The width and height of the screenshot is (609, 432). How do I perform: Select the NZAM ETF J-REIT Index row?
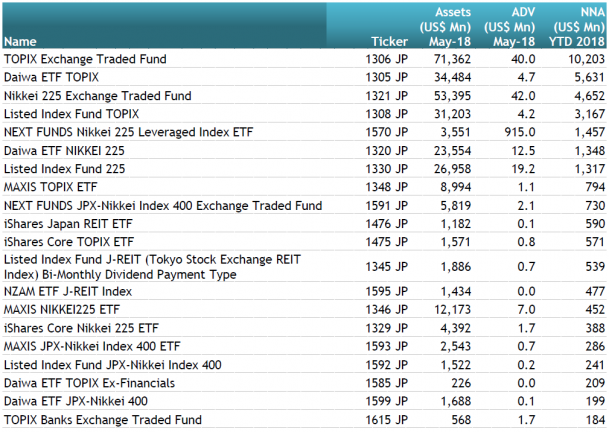[68, 291]
